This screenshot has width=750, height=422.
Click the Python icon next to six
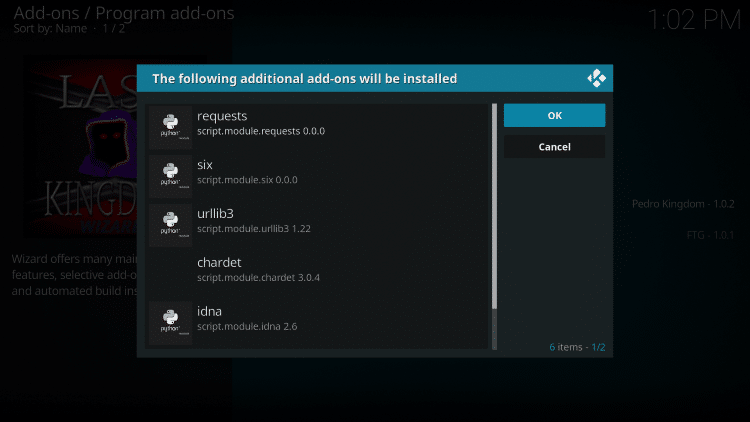[x=170, y=174]
